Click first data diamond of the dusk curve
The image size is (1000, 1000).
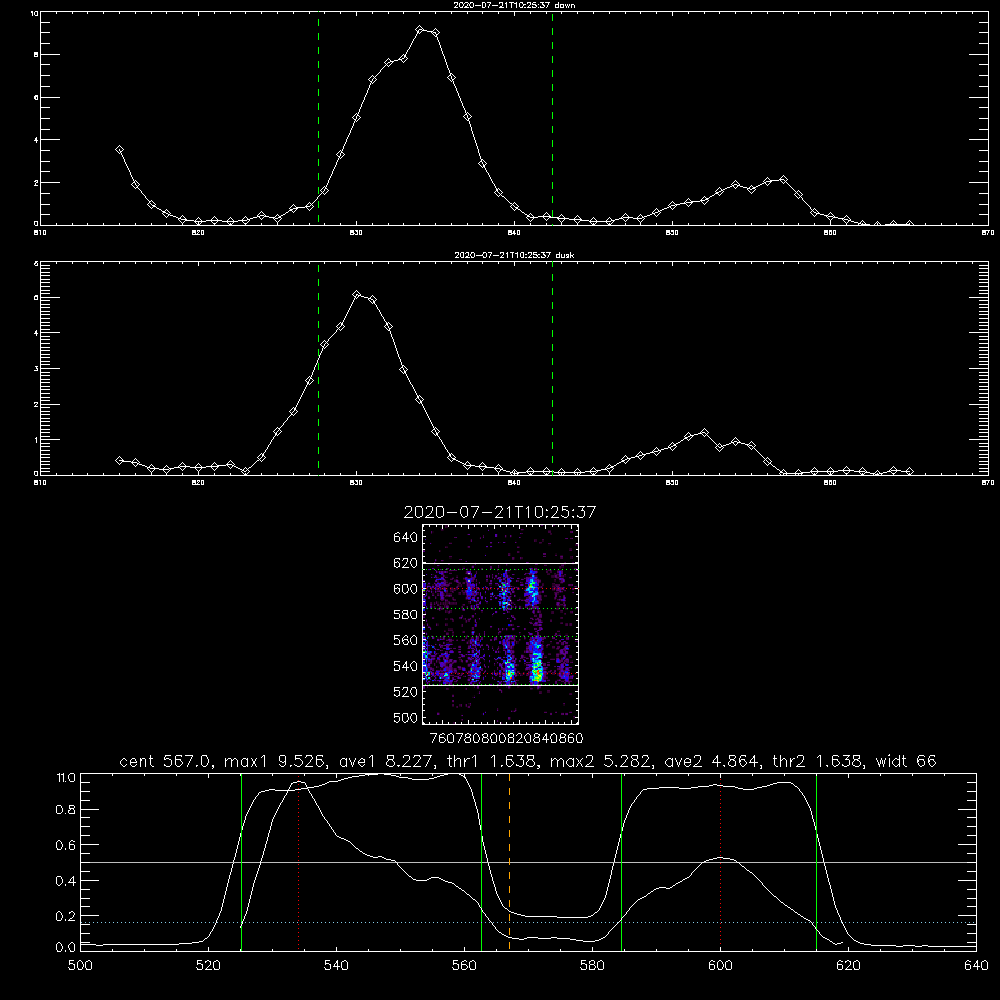[119, 460]
